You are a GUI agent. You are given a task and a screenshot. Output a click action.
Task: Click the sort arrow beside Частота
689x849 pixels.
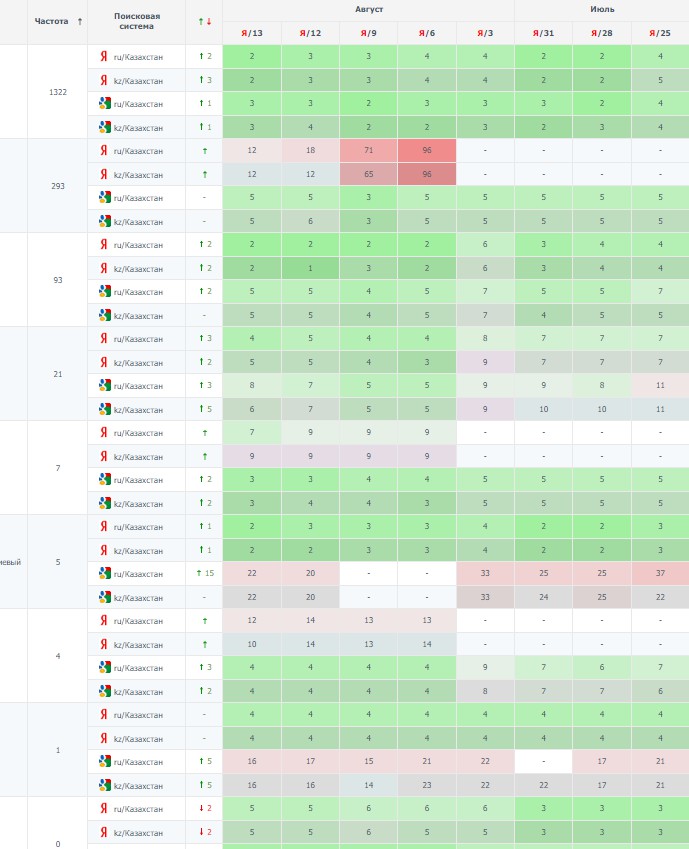80,22
